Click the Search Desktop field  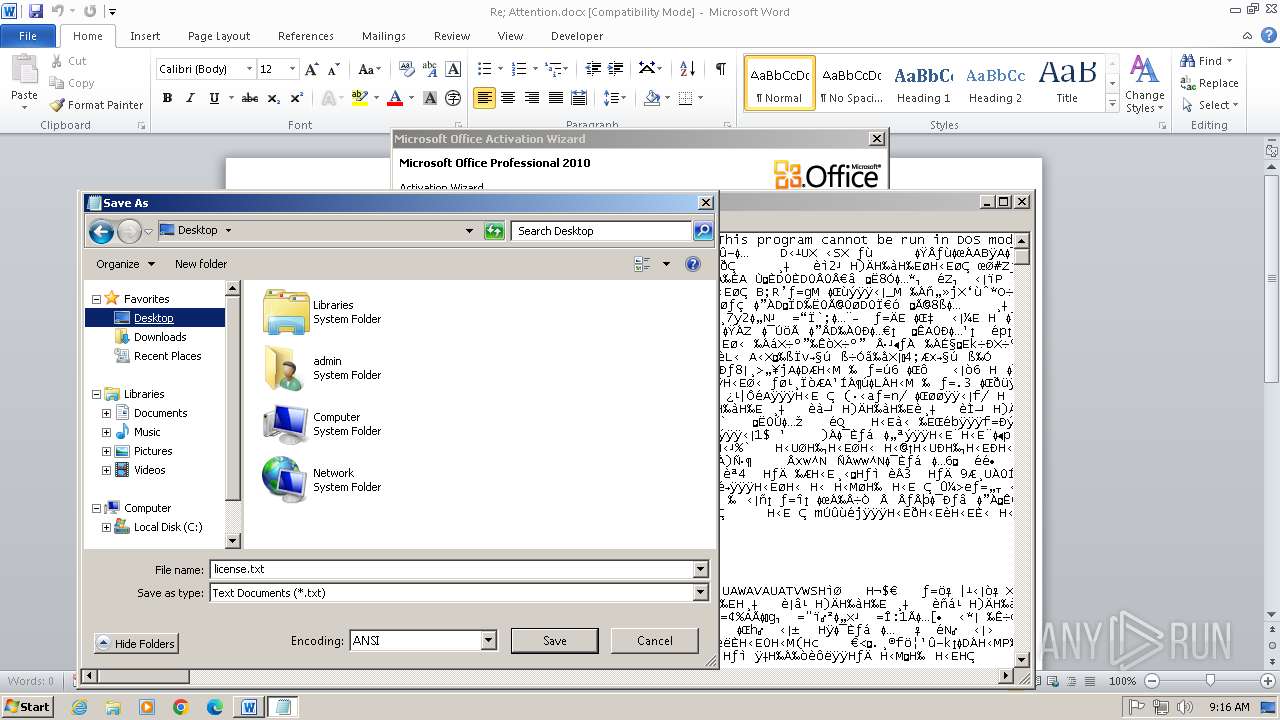[x=602, y=231]
